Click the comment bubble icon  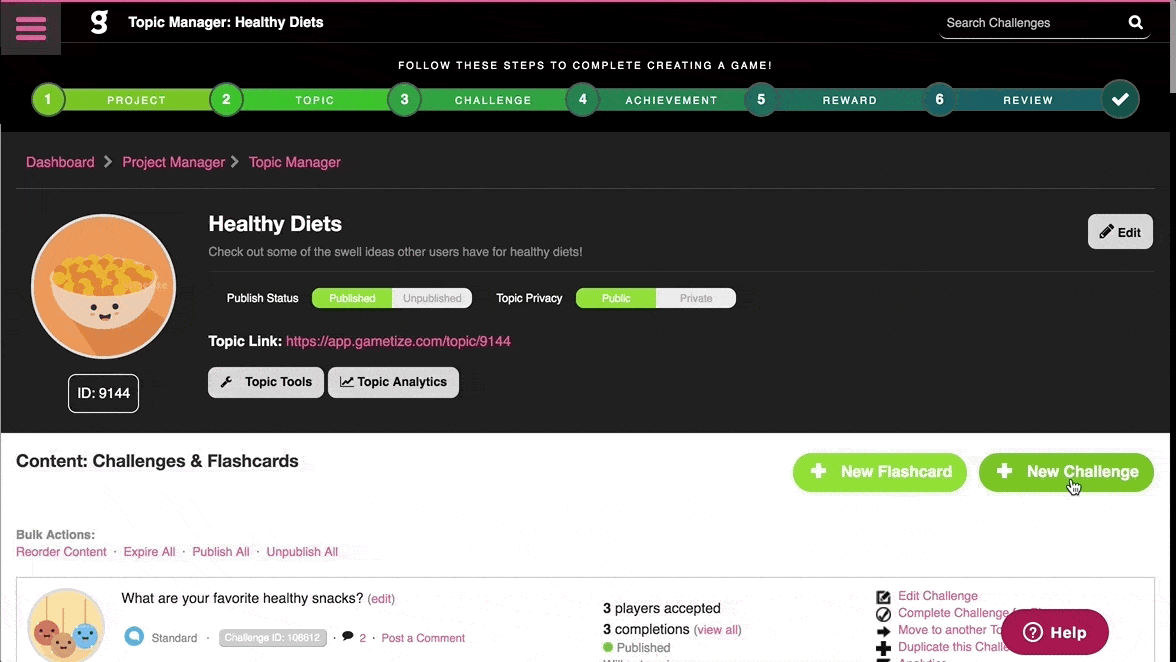(347, 636)
